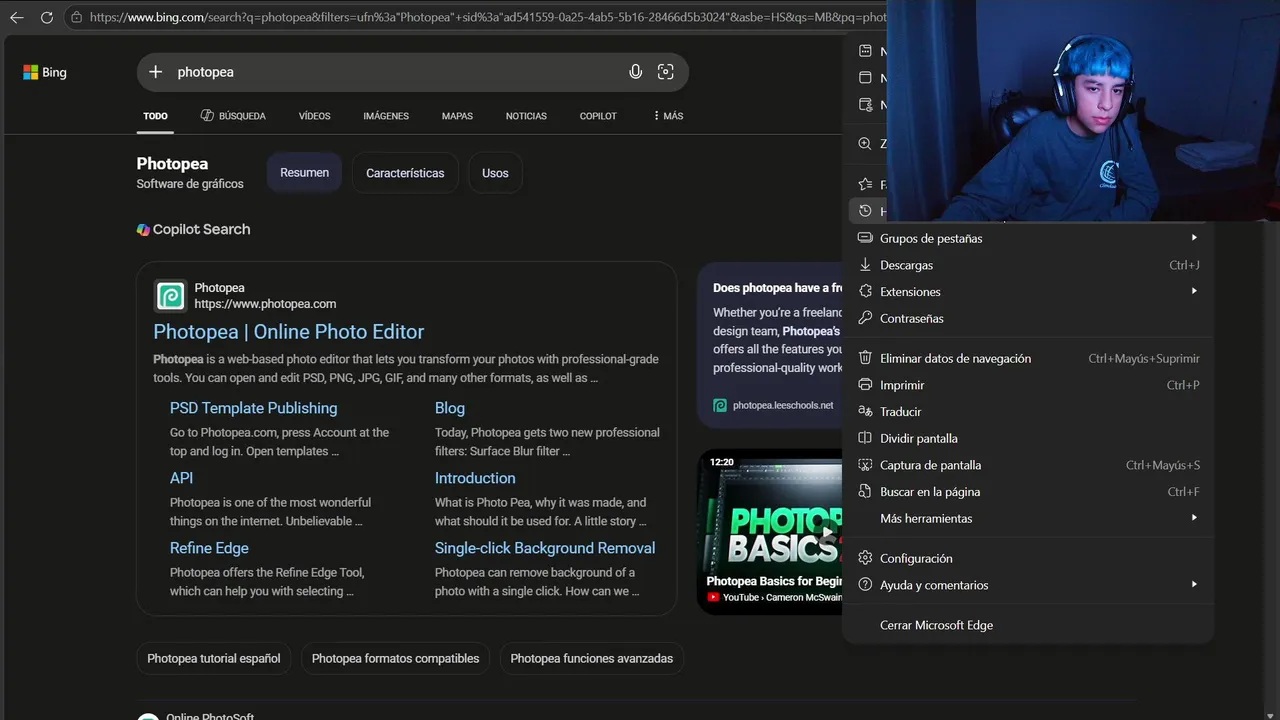Choose Cerrar Microsoft Edge
Screen dimensions: 1280x720
(x=1028, y=625)
